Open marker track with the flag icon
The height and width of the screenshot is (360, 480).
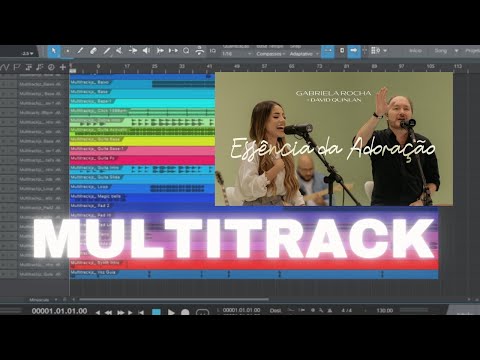coord(16,67)
